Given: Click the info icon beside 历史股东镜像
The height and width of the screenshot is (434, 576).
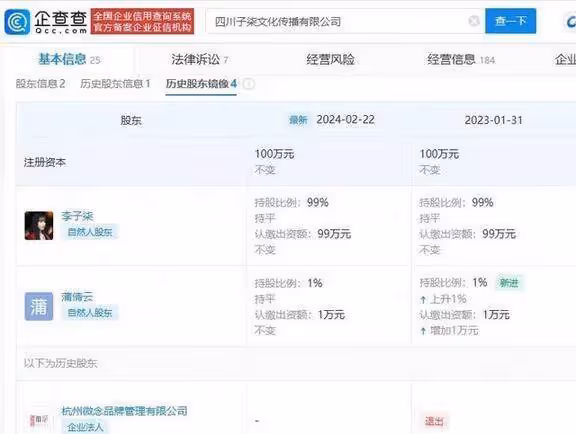Looking at the screenshot, I should pos(248,84).
